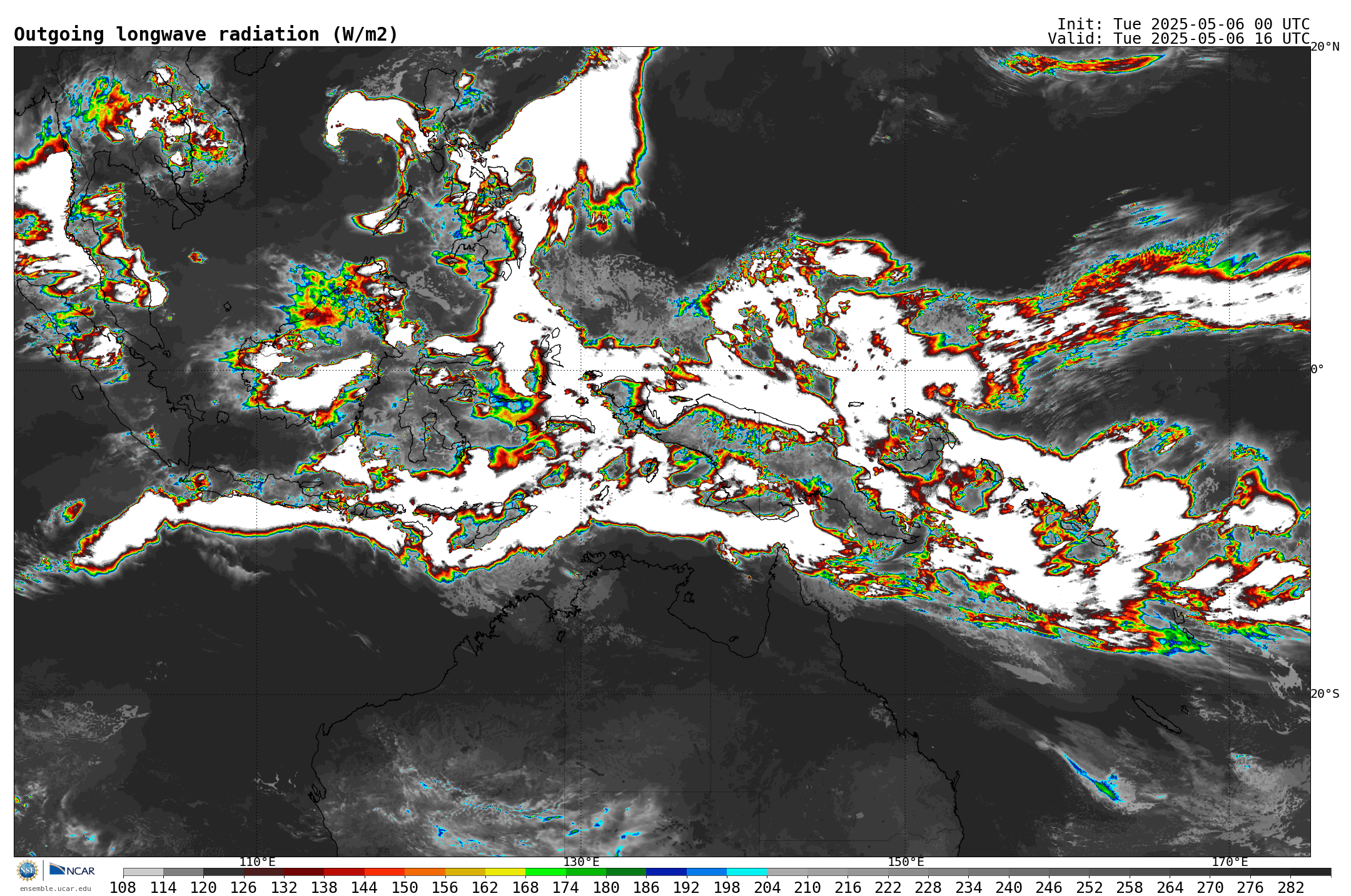Click the colorbar value 246

(x=1049, y=888)
